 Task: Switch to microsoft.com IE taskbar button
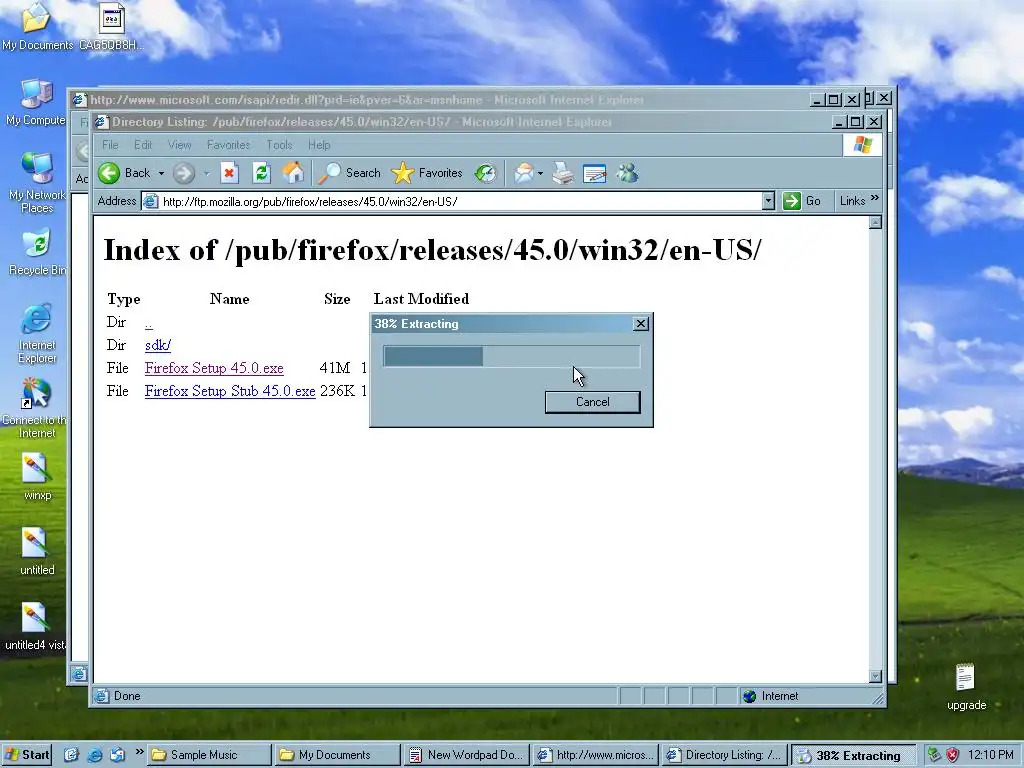pyautogui.click(x=594, y=755)
